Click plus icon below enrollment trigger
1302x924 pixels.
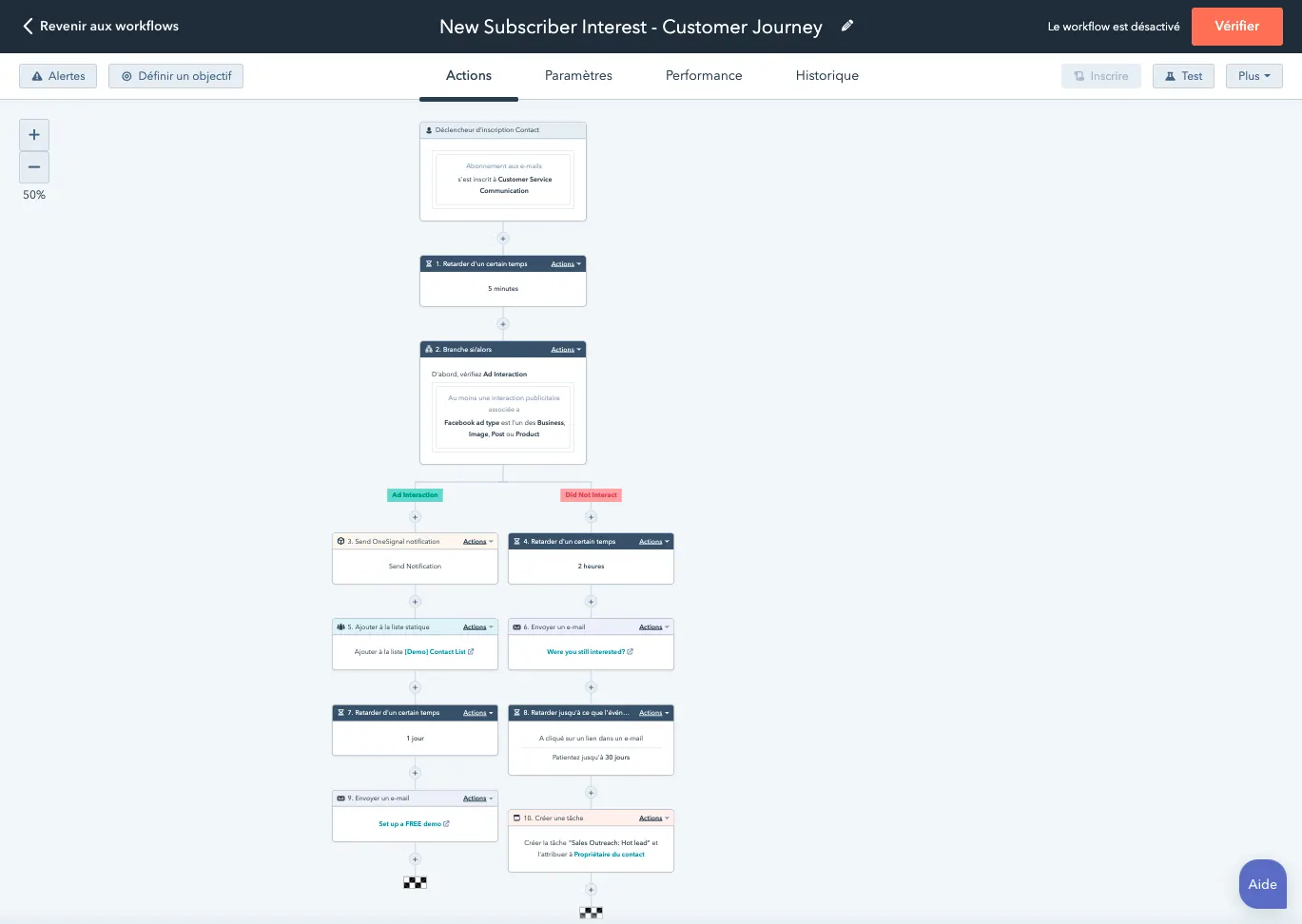(503, 239)
